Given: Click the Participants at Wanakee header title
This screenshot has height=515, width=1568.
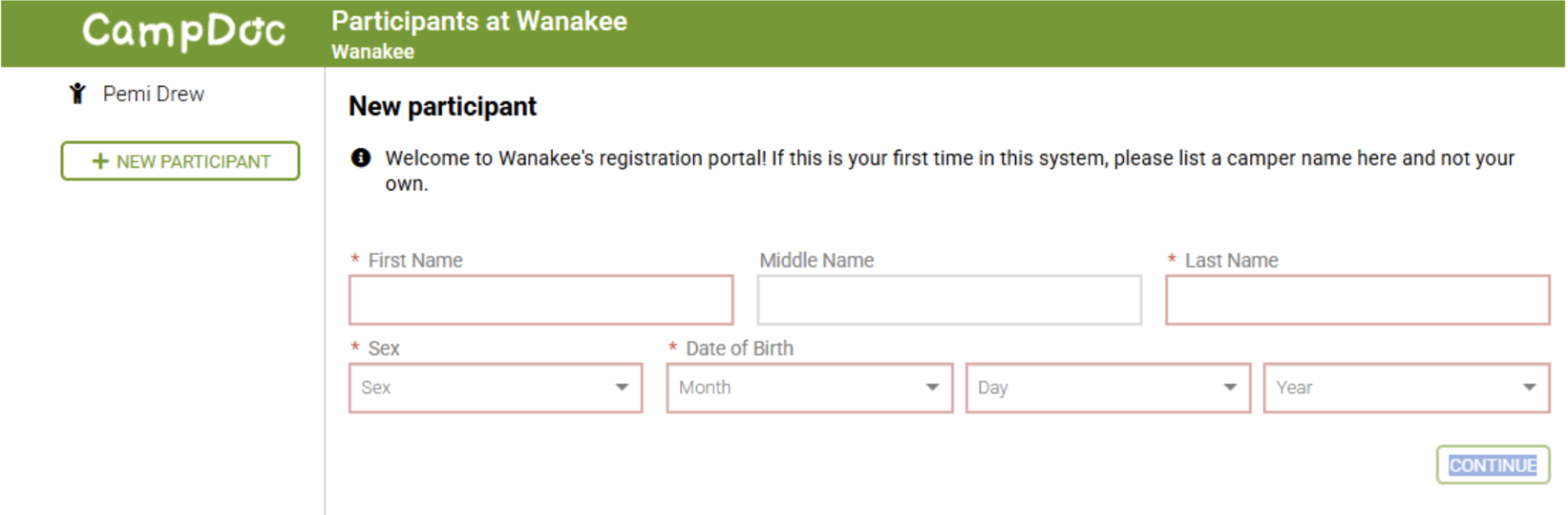Looking at the screenshot, I should [479, 22].
